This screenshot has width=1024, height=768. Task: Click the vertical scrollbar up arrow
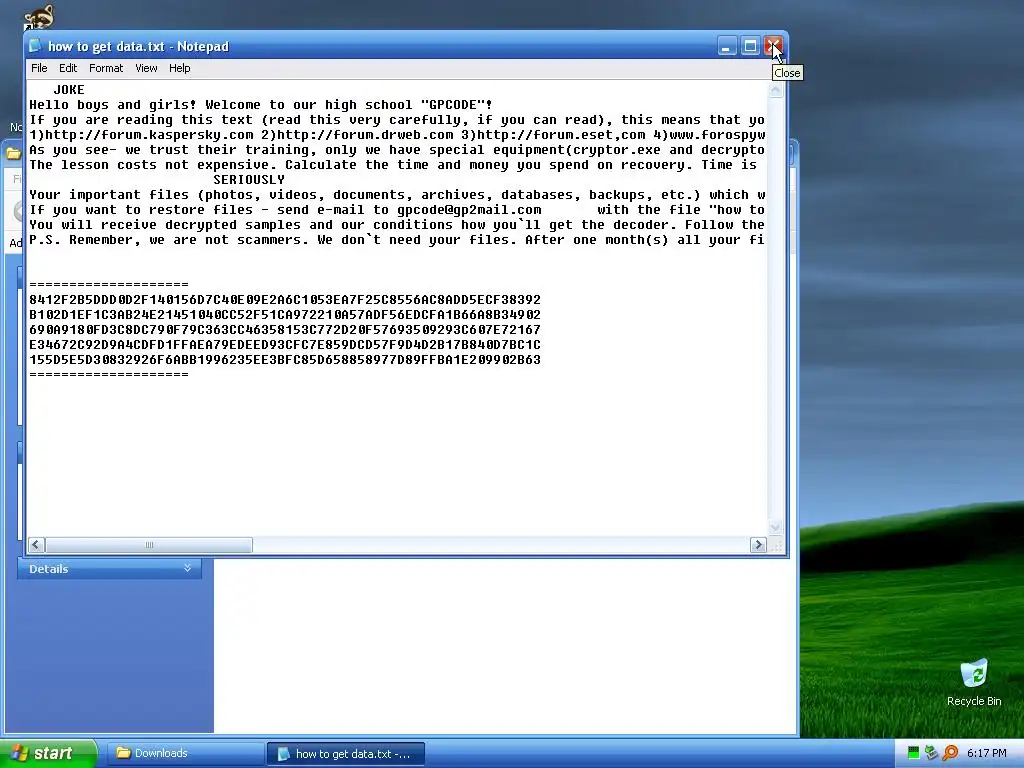coord(775,90)
